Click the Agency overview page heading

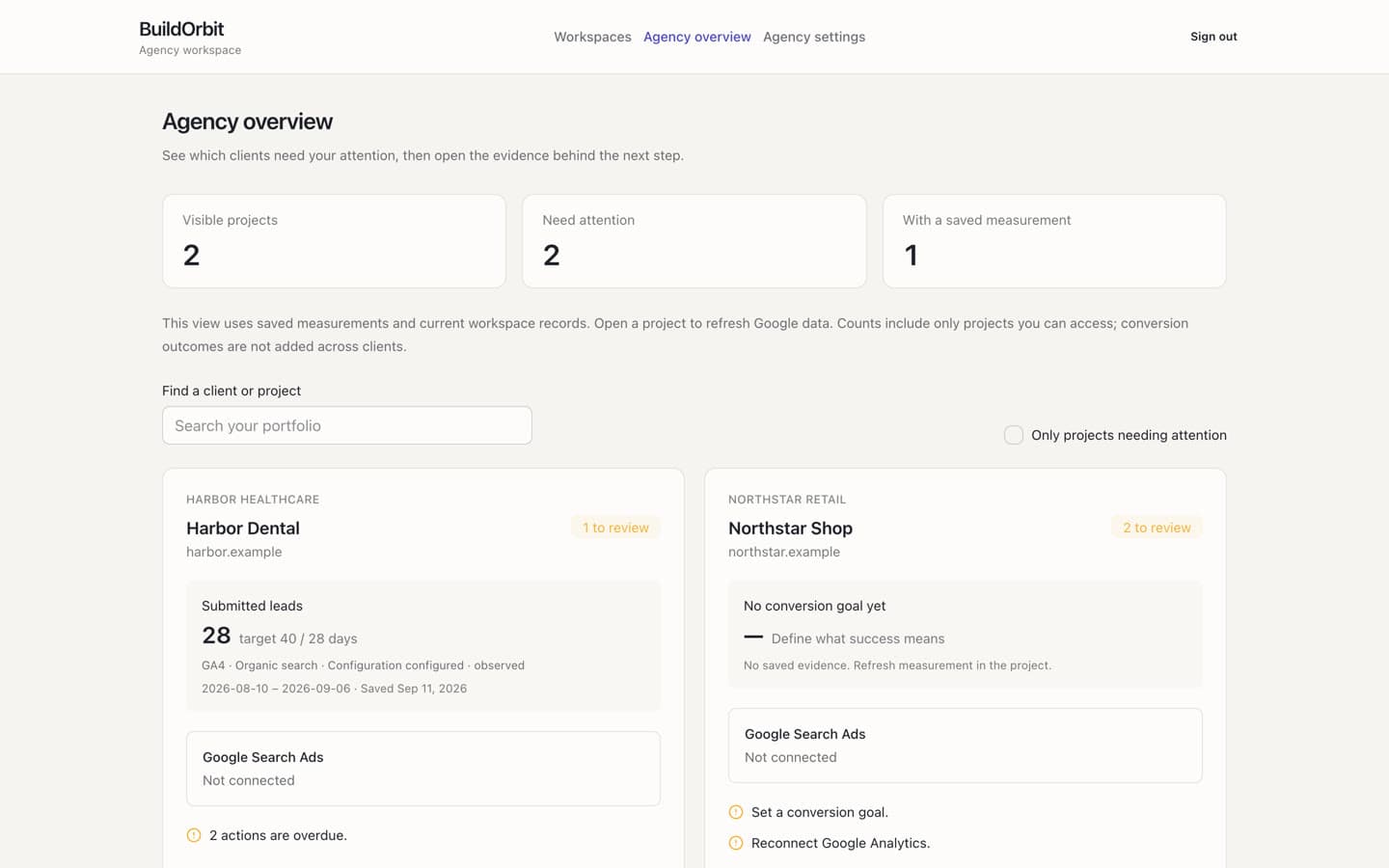coord(247,122)
